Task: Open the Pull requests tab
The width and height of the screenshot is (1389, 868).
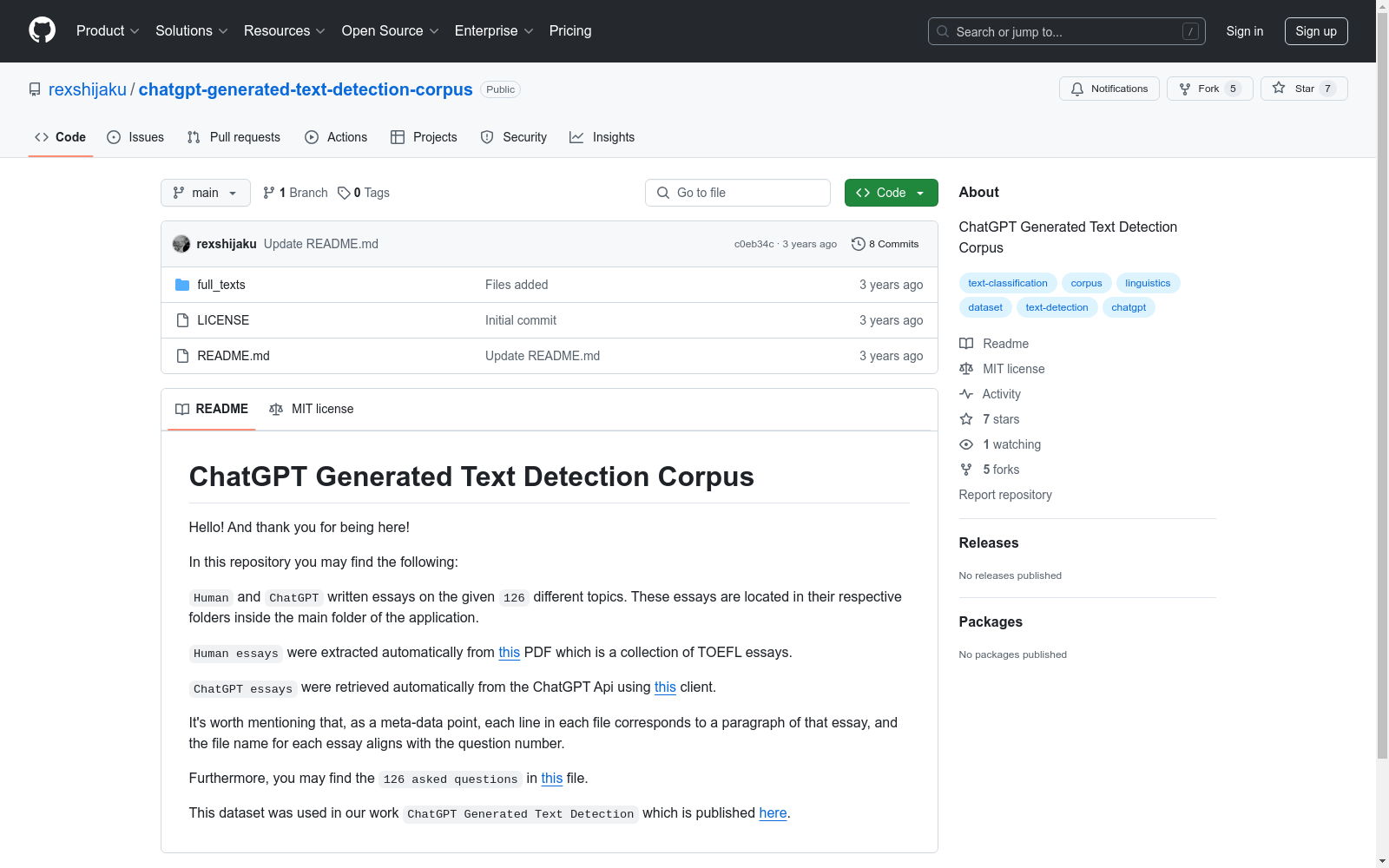Action: 234,137
